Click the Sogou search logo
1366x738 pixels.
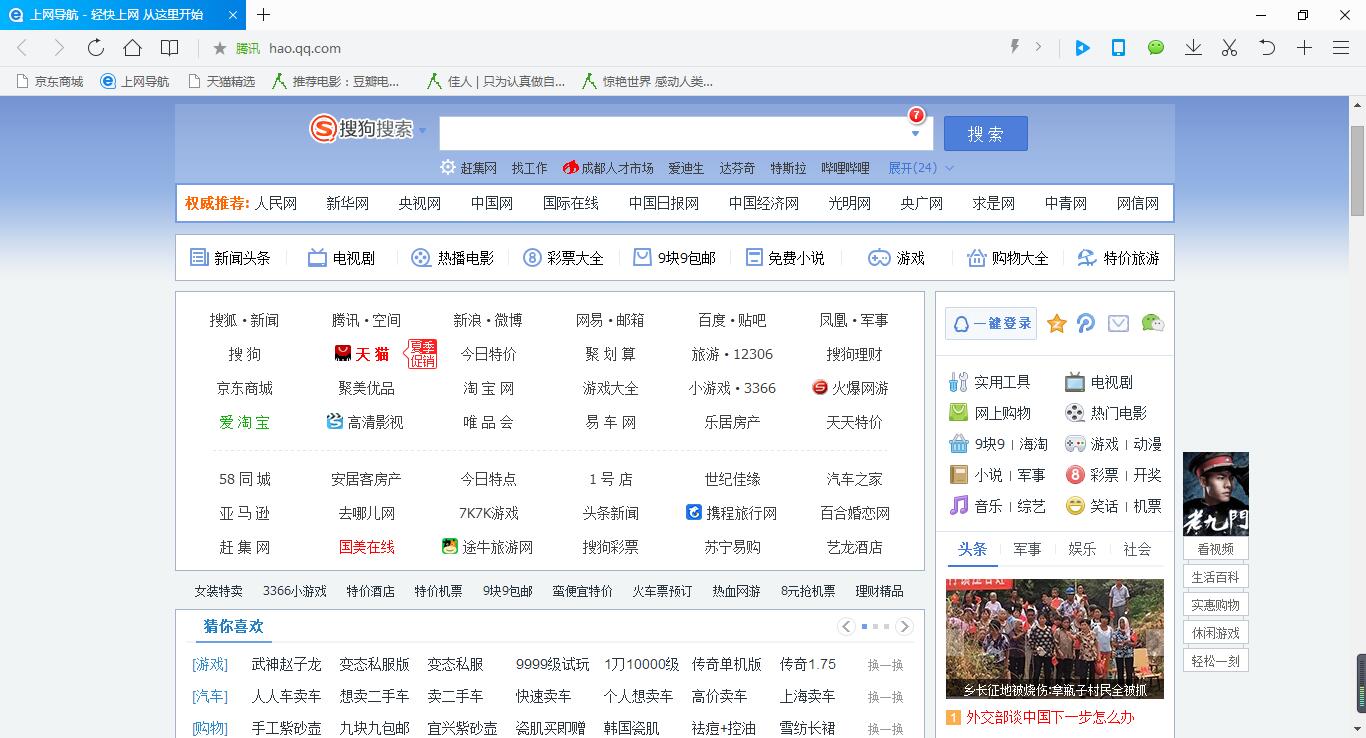click(362, 129)
